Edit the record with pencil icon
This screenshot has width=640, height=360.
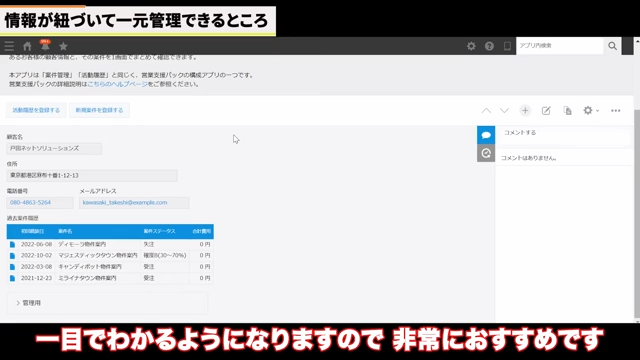point(546,111)
